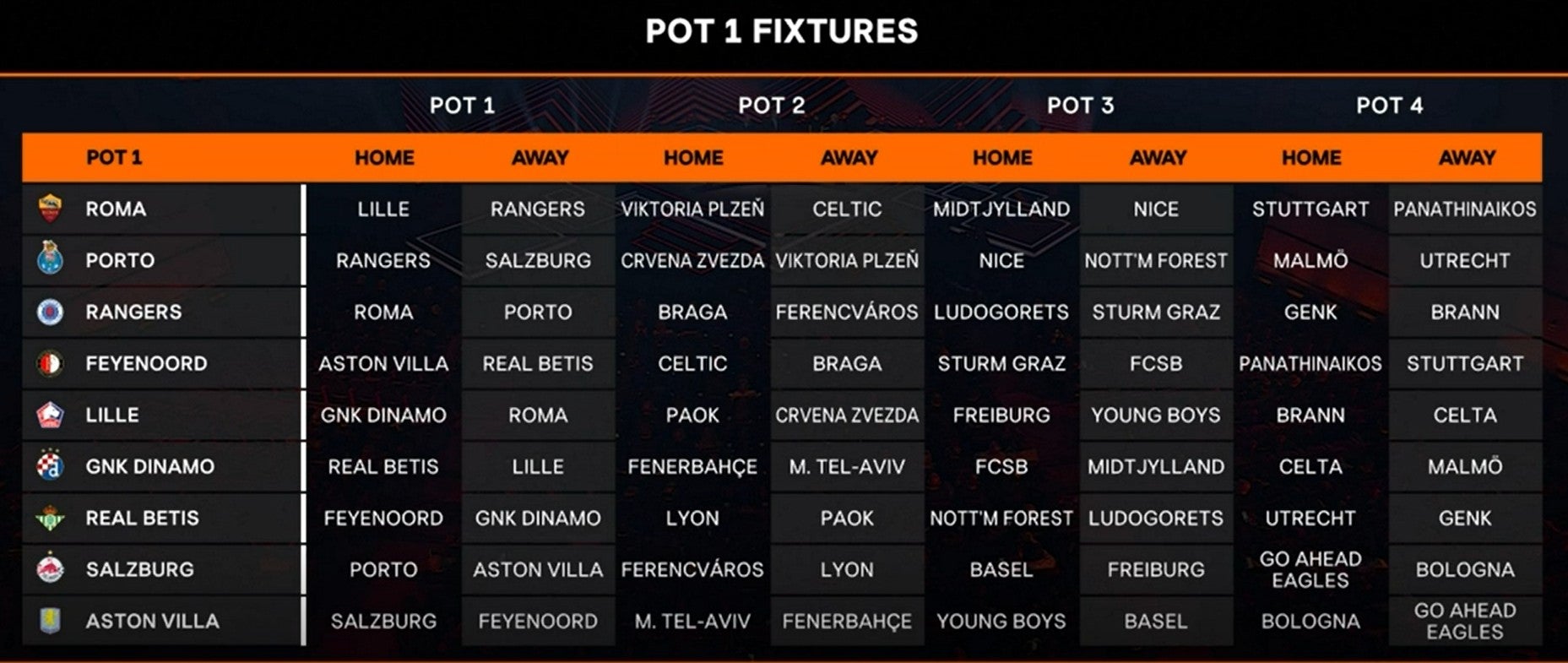Click Fenerbahçe in the GNK Dinamo row
Screen dimensions: 1568x663
(x=692, y=467)
